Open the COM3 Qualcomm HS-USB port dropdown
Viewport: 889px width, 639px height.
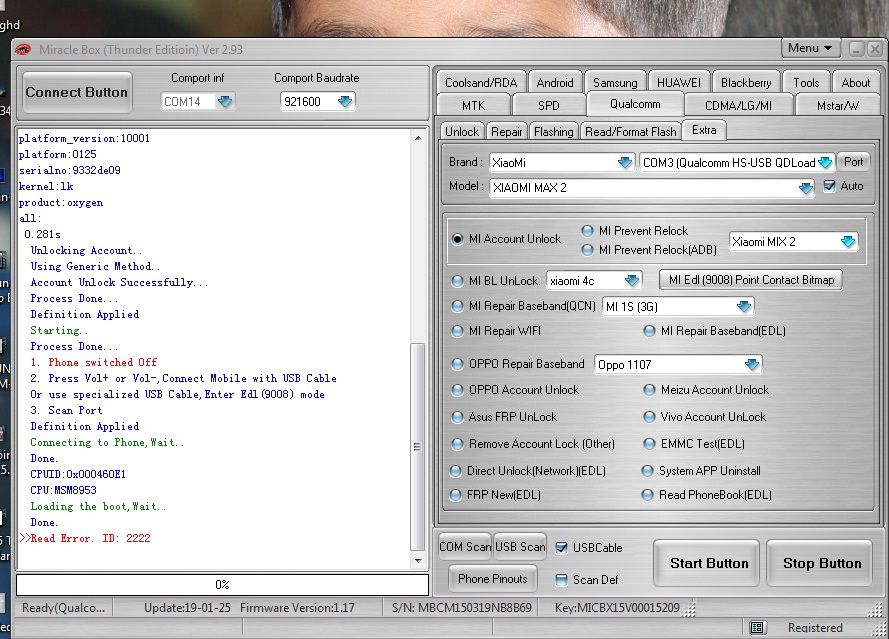coord(825,163)
